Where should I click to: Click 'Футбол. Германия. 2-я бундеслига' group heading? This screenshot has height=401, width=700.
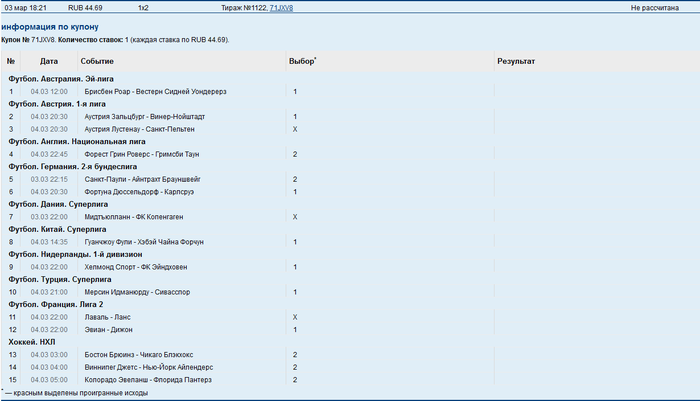[x=73, y=167]
